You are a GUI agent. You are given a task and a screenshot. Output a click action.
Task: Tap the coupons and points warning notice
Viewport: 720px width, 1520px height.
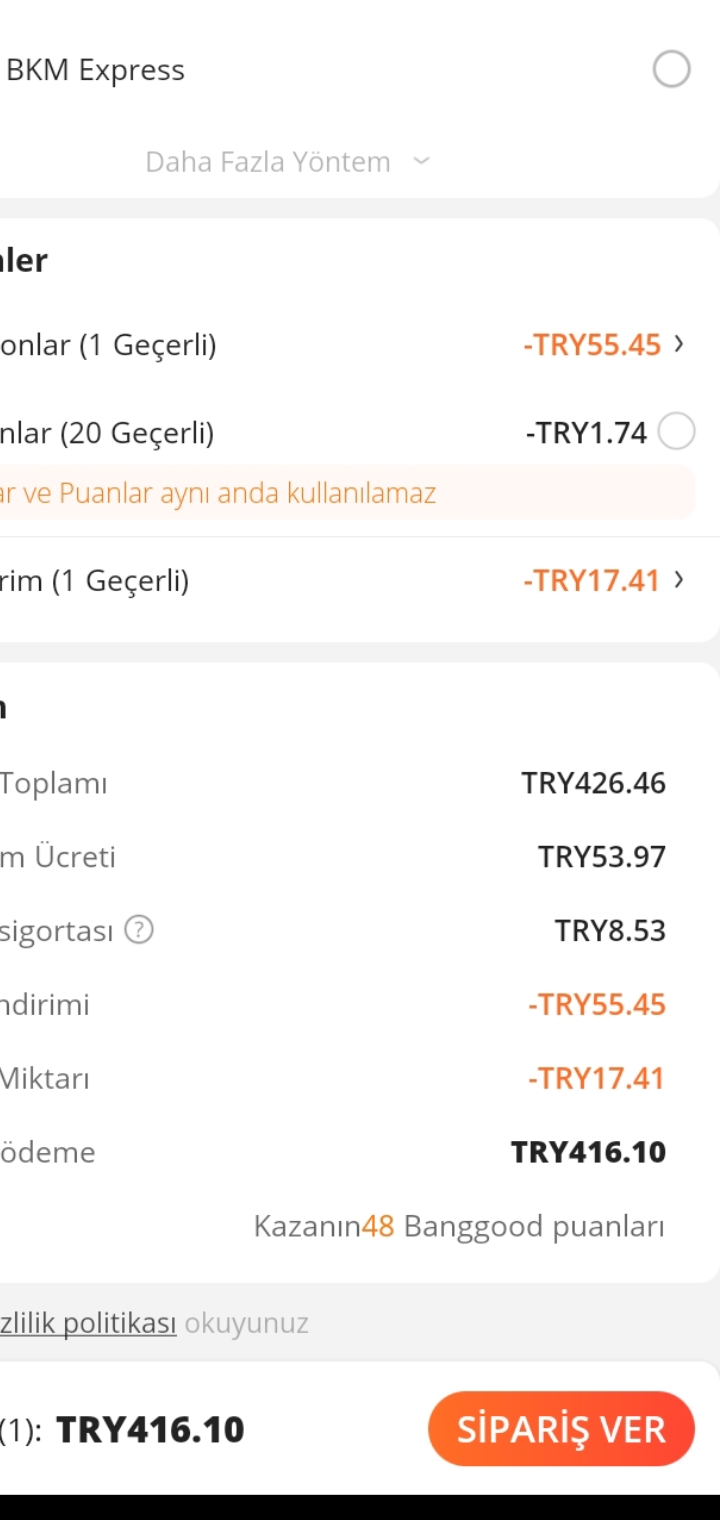pyautogui.click(x=218, y=493)
